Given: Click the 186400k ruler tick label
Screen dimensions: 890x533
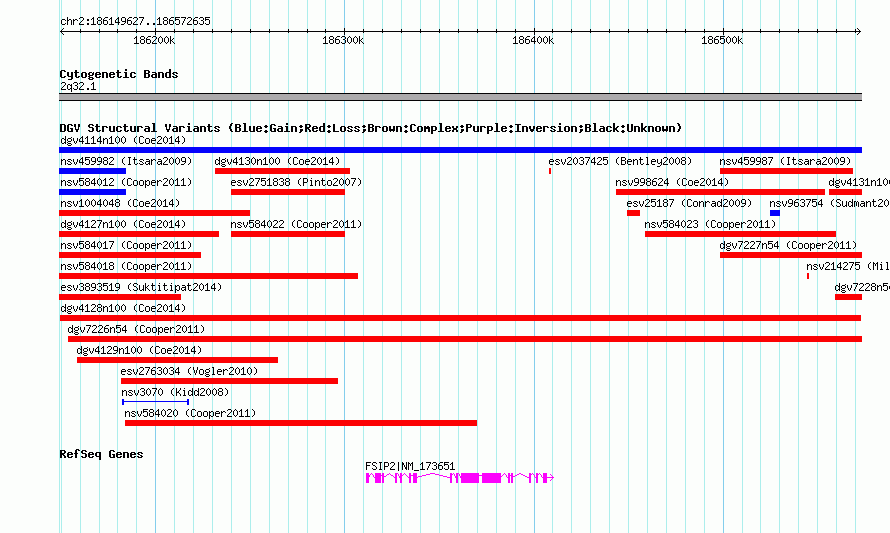Looking at the screenshot, I should [532, 40].
